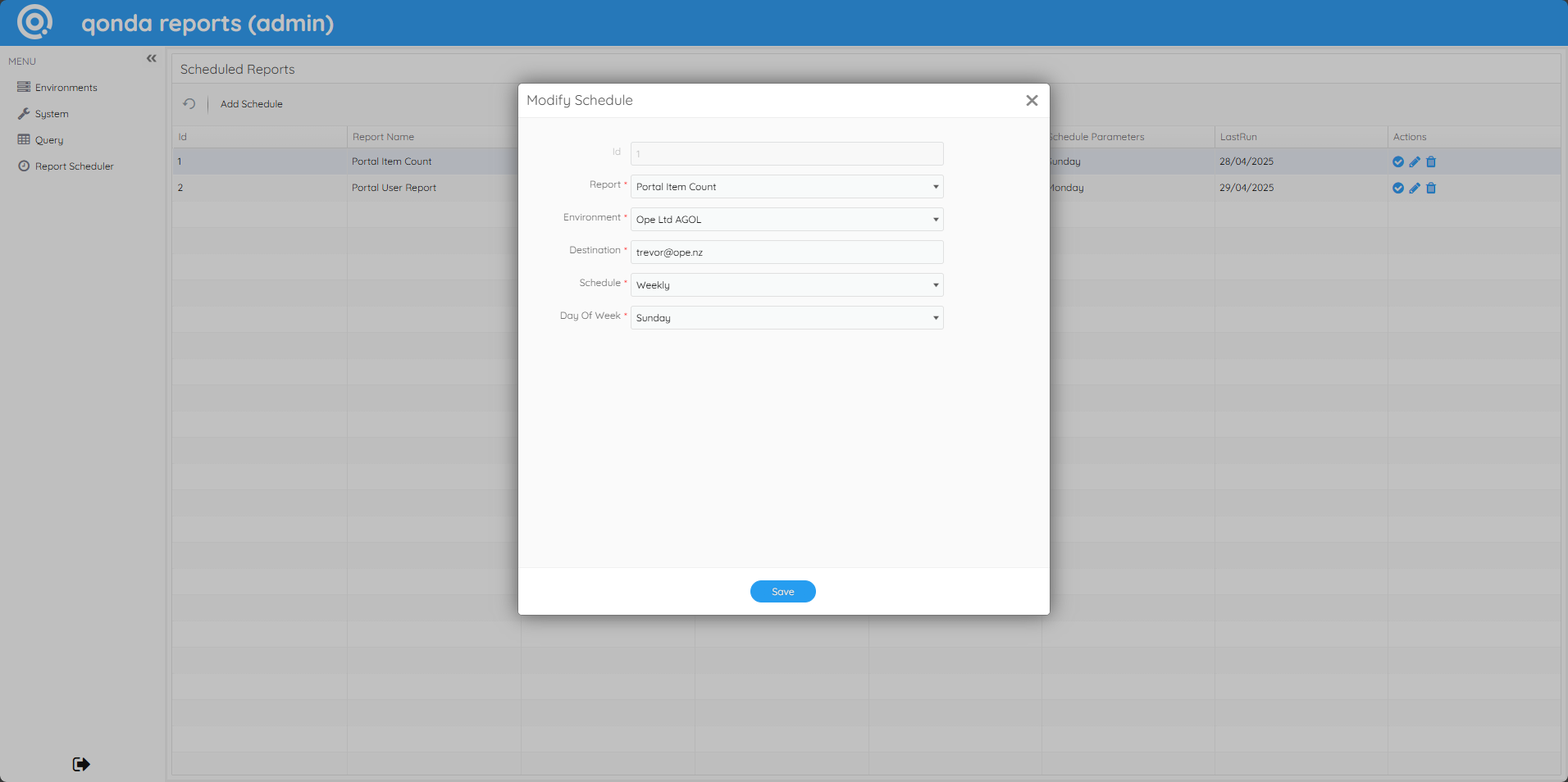
Task: Click the Destination email input field
Action: click(x=786, y=252)
